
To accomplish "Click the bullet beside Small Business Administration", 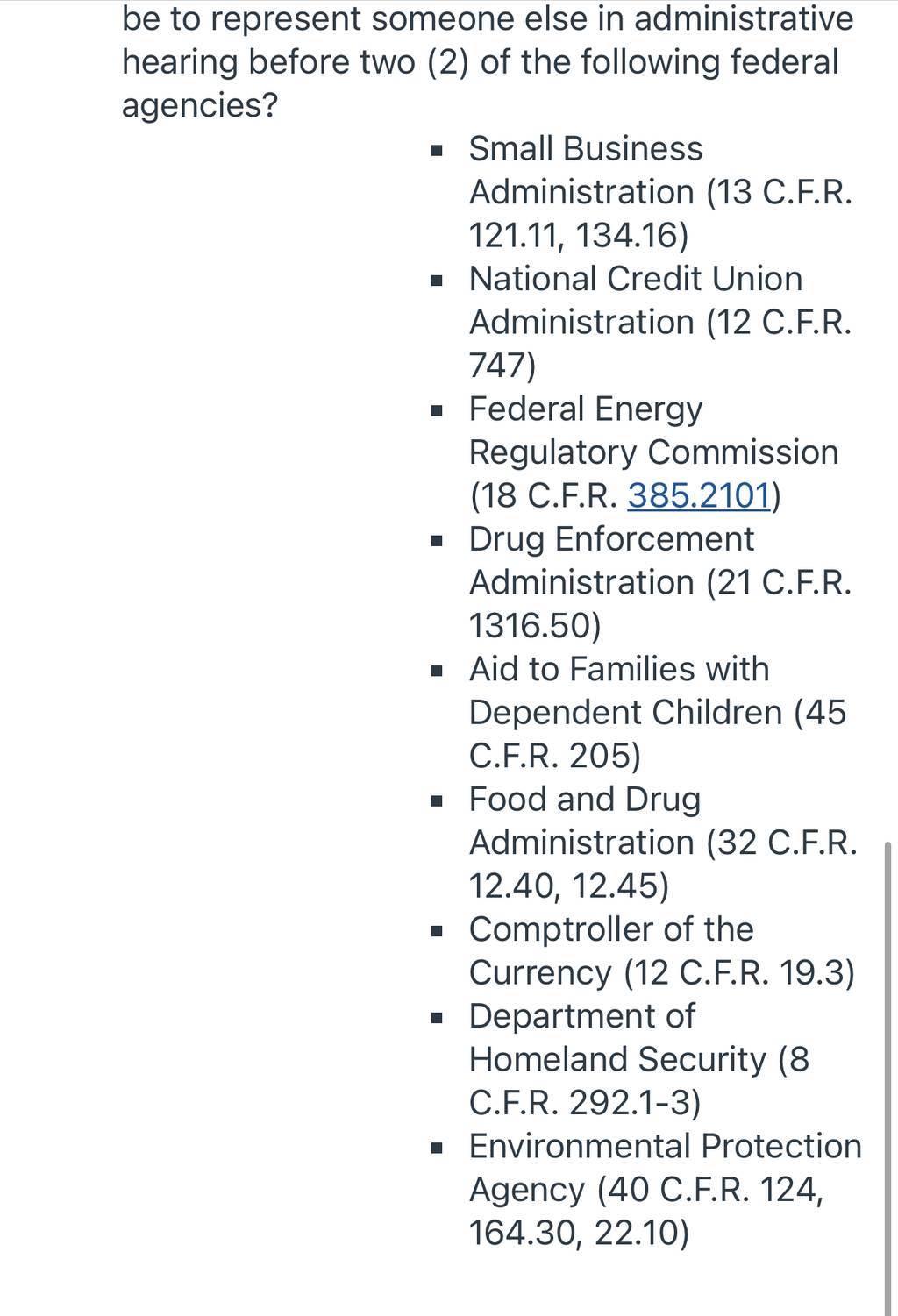I will pos(437,151).
